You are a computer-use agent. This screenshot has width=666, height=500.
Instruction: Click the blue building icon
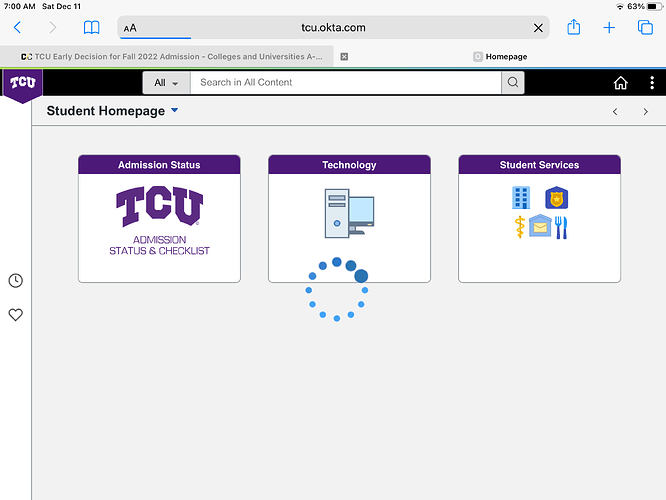point(521,198)
